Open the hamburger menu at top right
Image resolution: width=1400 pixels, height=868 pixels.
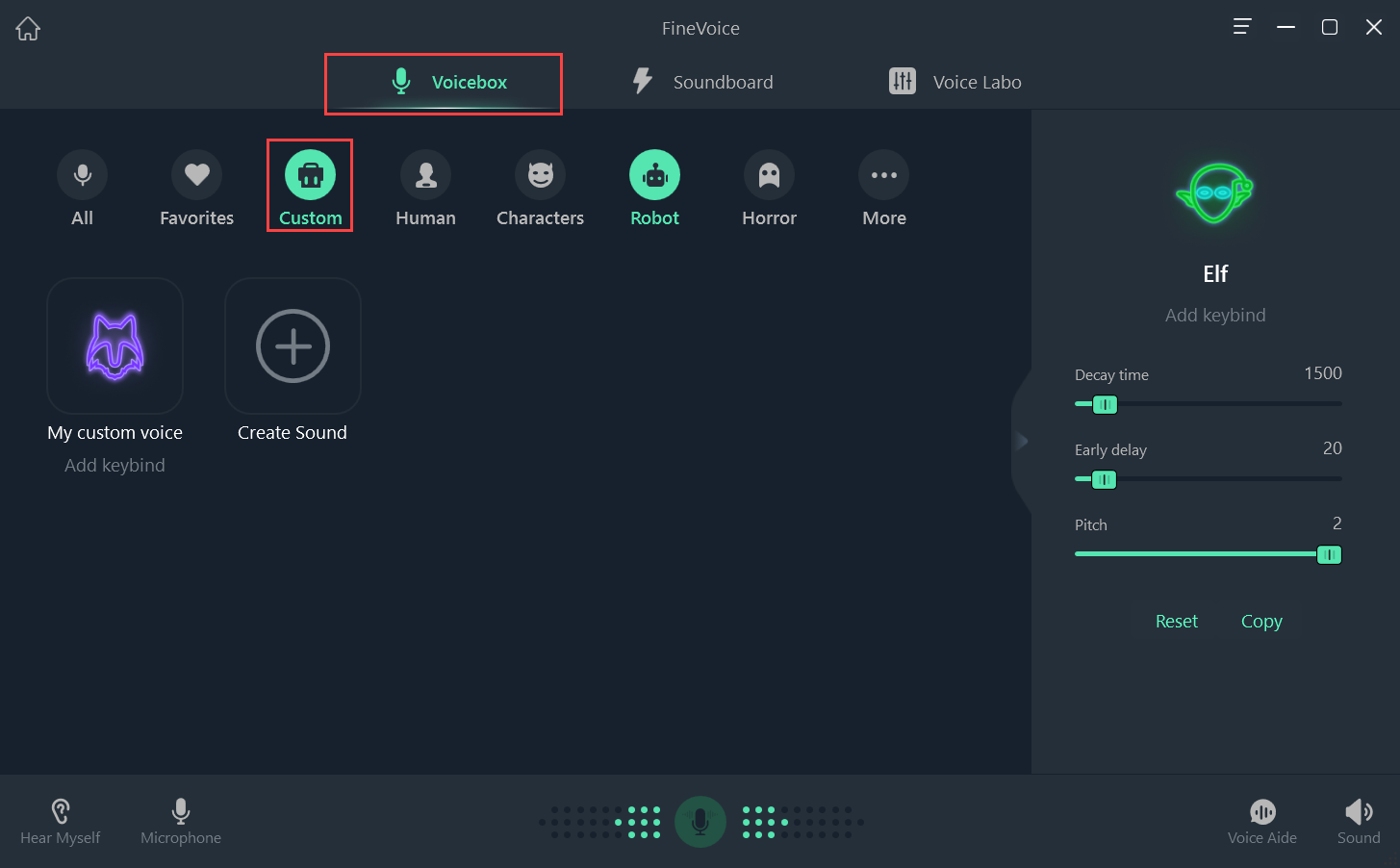click(x=1241, y=27)
